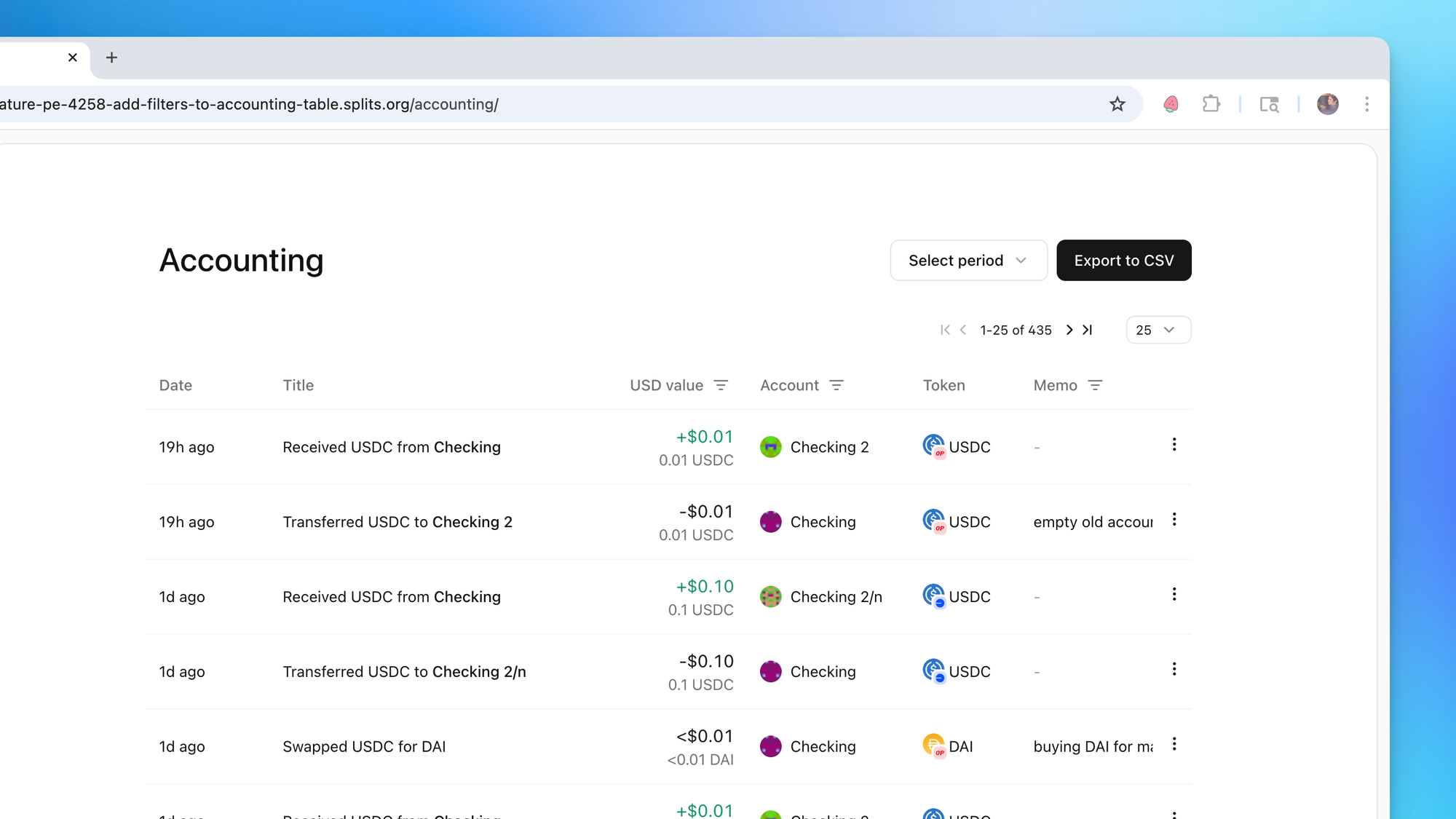Image resolution: width=1456 pixels, height=819 pixels.
Task: Open three-dot menu for first Received USDC row
Action: click(x=1174, y=445)
